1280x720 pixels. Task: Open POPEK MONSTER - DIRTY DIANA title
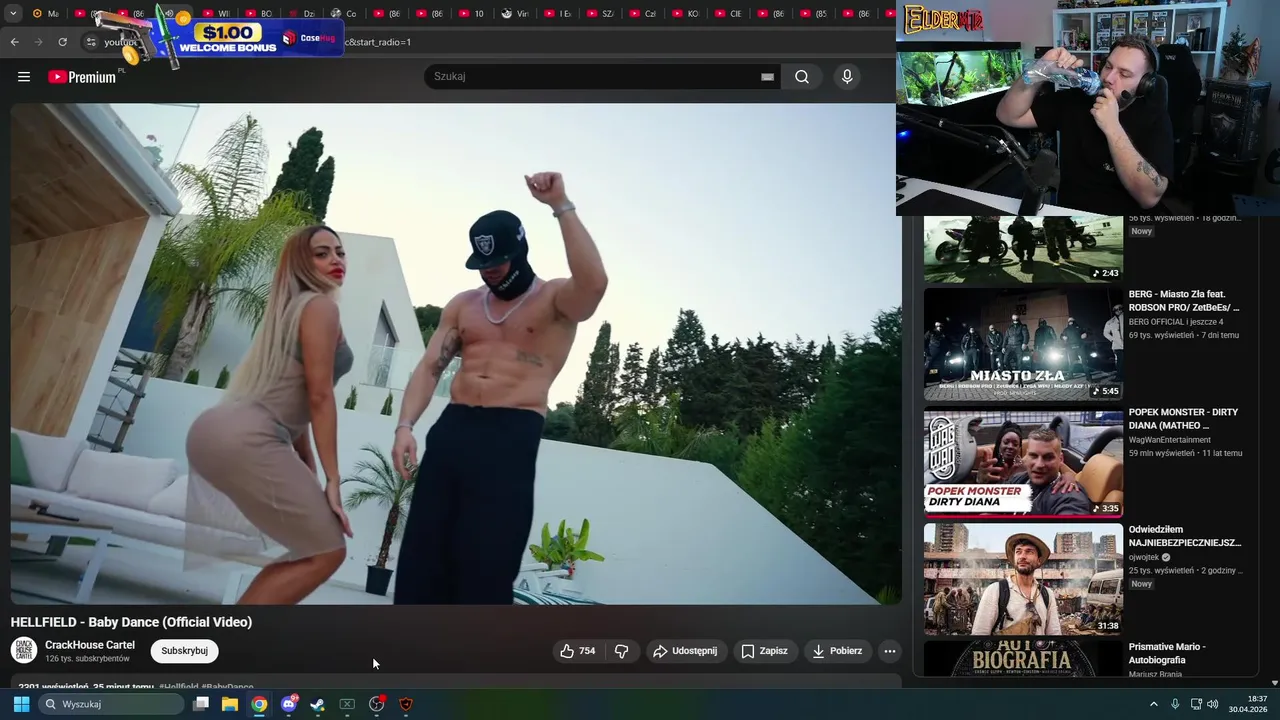pyautogui.click(x=1184, y=419)
